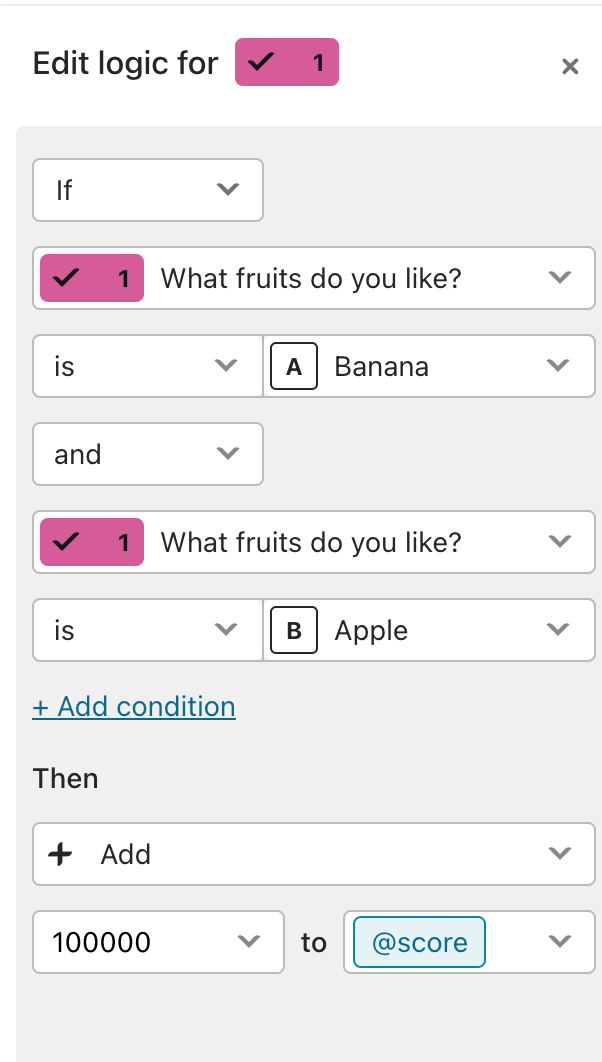This screenshot has height=1062, width=602.
Task: Click the letter B choice icon for Apple
Action: point(294,631)
